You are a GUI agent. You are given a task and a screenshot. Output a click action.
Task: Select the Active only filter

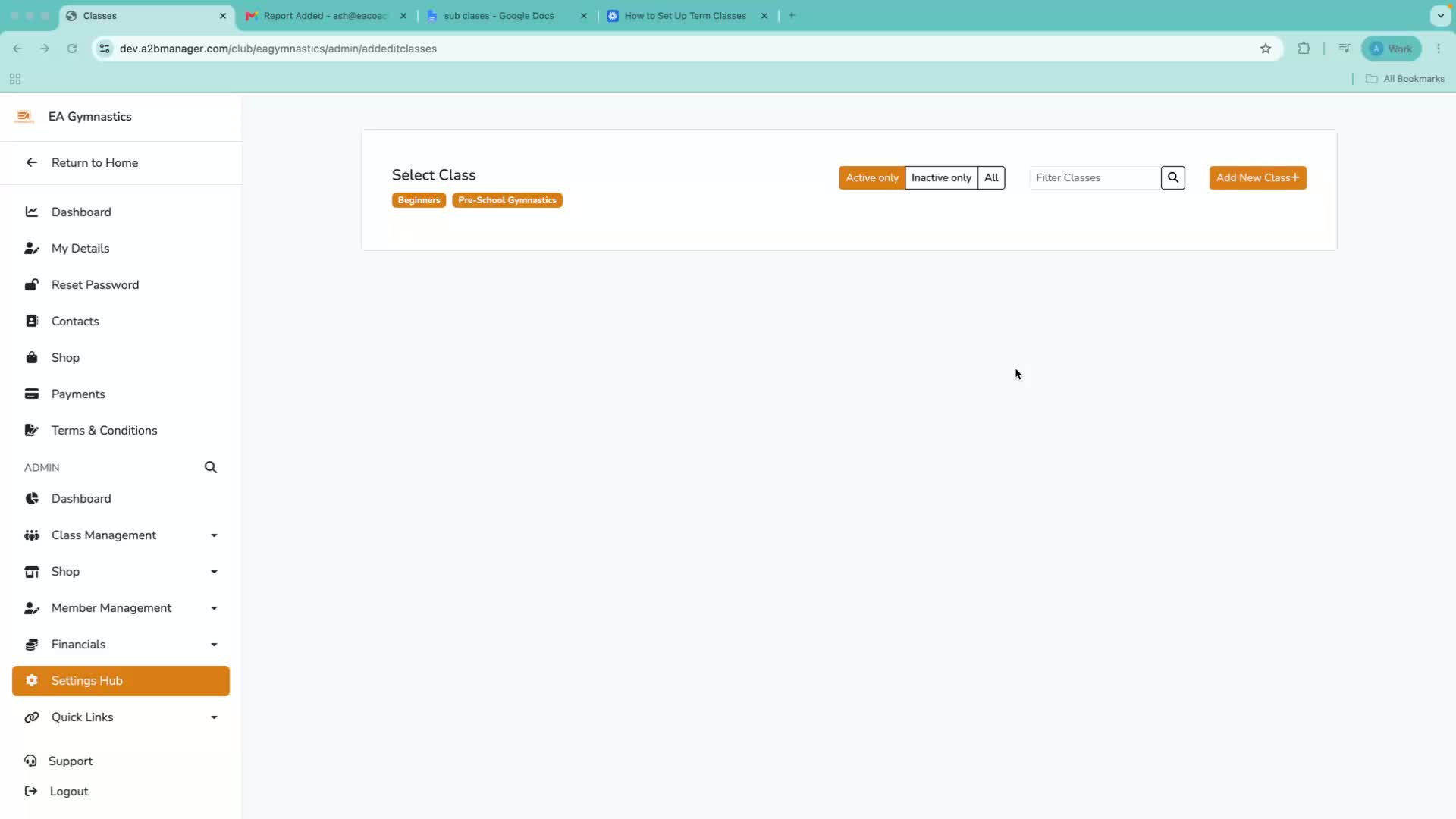click(x=871, y=177)
